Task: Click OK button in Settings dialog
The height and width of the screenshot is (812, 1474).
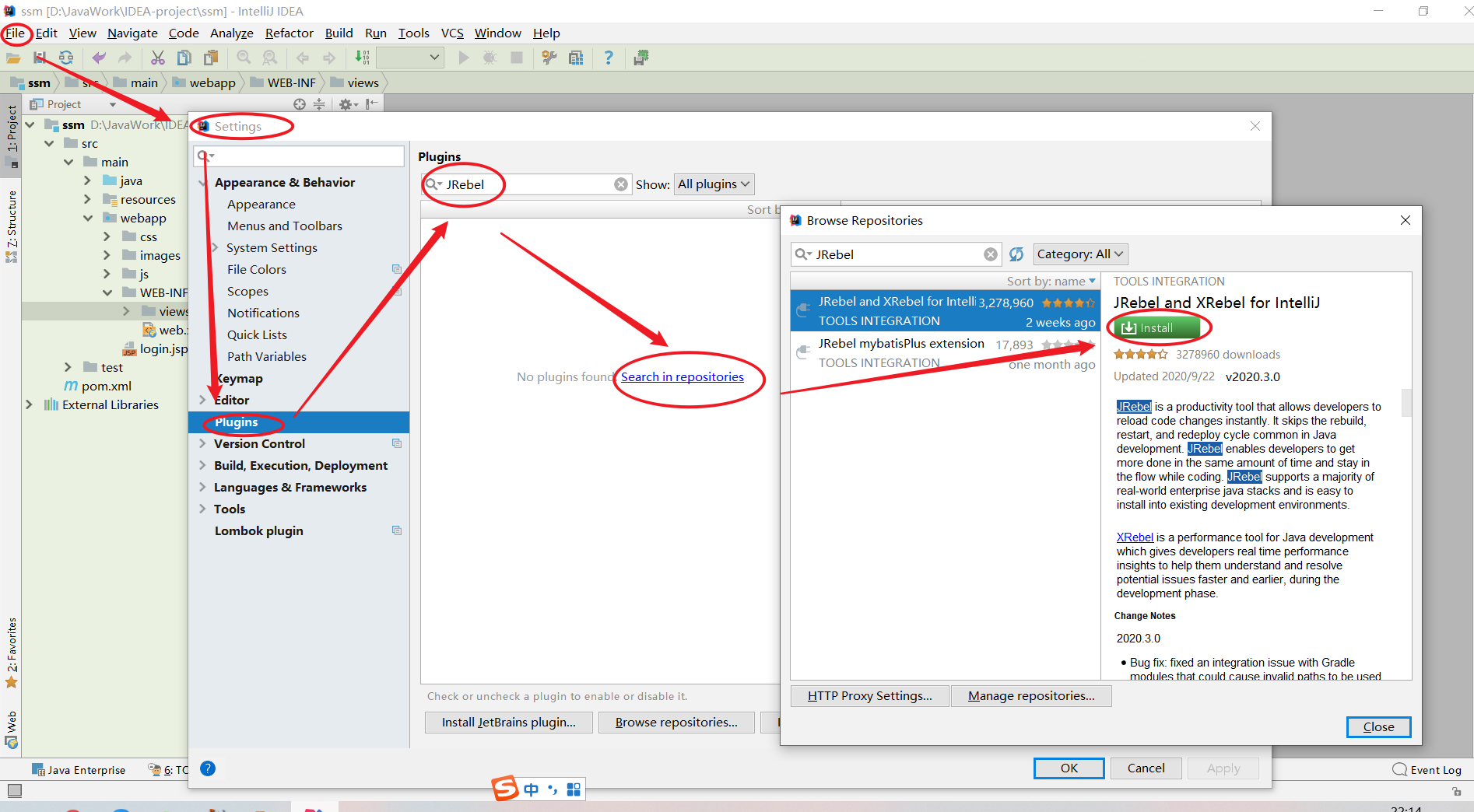Action: (1069, 768)
